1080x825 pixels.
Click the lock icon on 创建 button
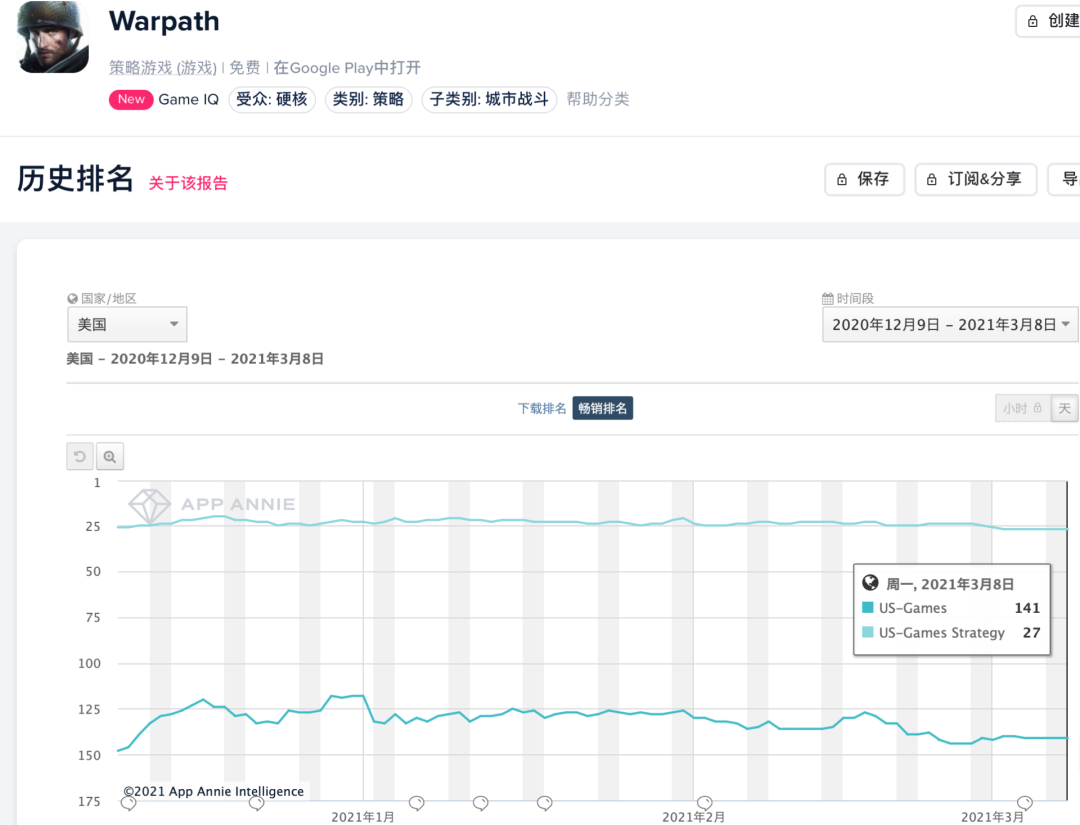pyautogui.click(x=1032, y=21)
